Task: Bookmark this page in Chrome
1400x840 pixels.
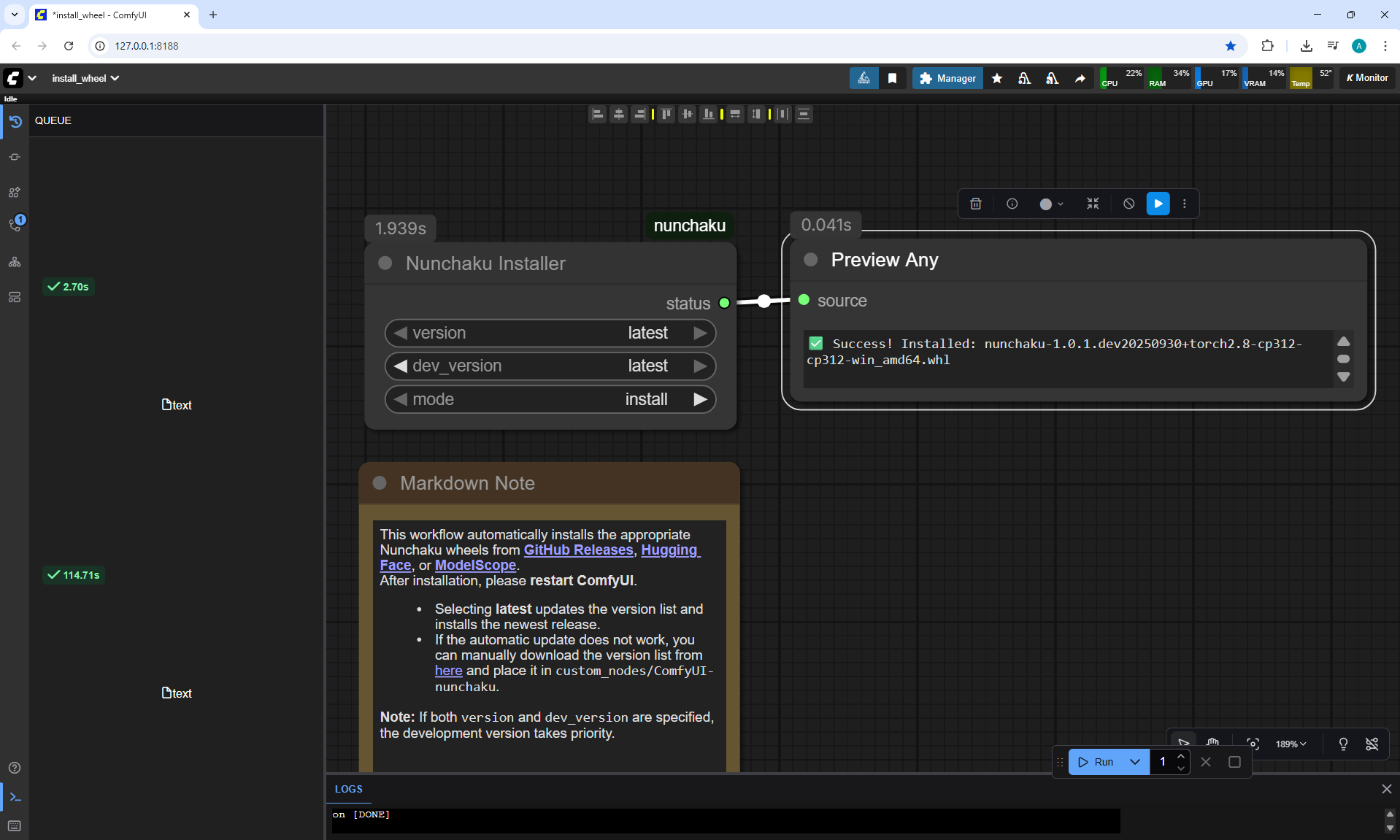Action: coord(1231,46)
